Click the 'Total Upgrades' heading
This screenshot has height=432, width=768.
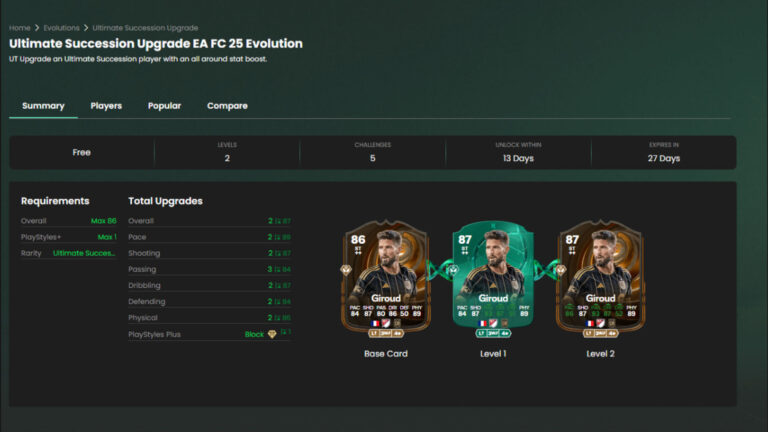[x=165, y=201]
